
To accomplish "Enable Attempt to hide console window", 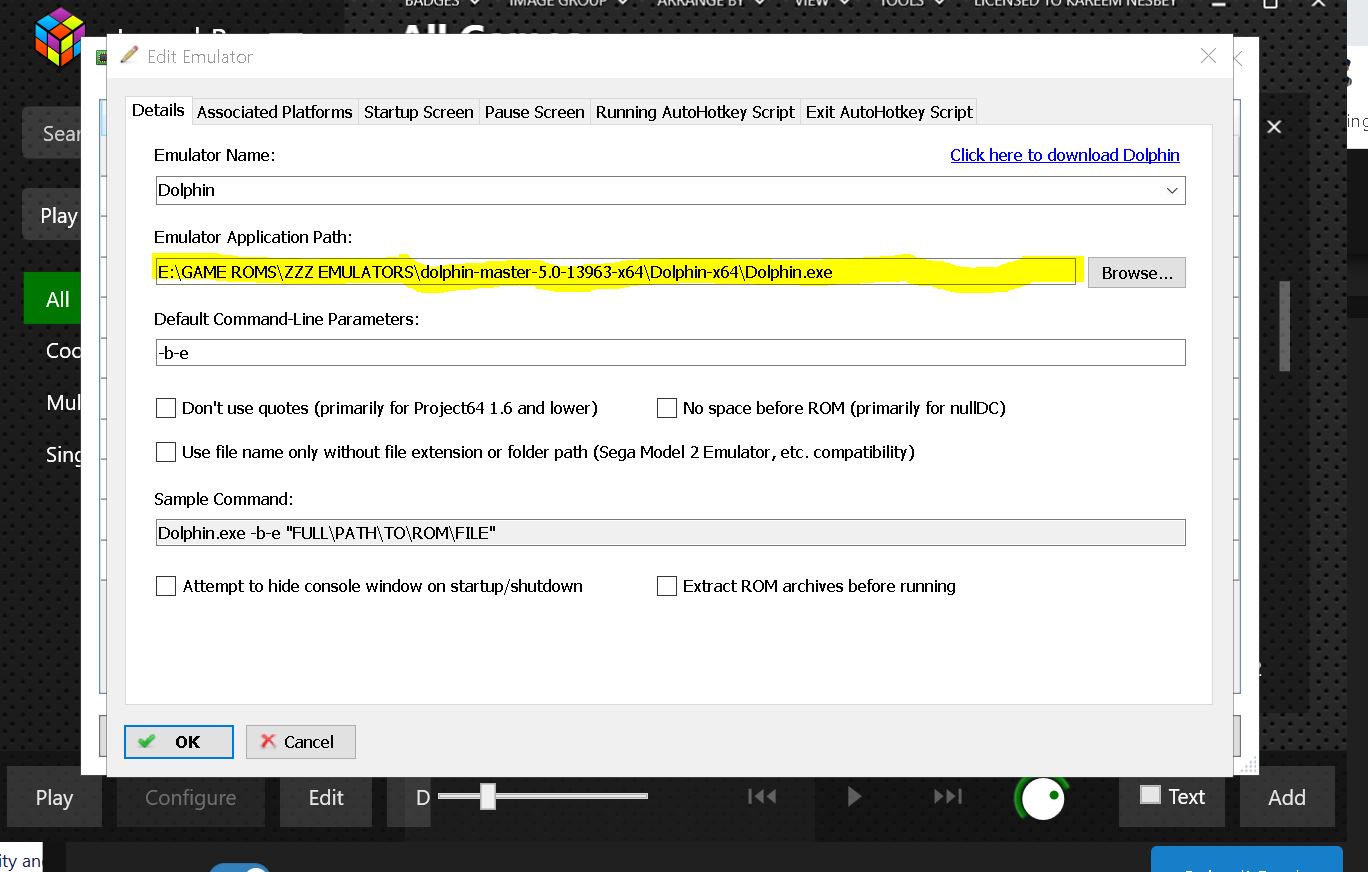I will coord(166,586).
